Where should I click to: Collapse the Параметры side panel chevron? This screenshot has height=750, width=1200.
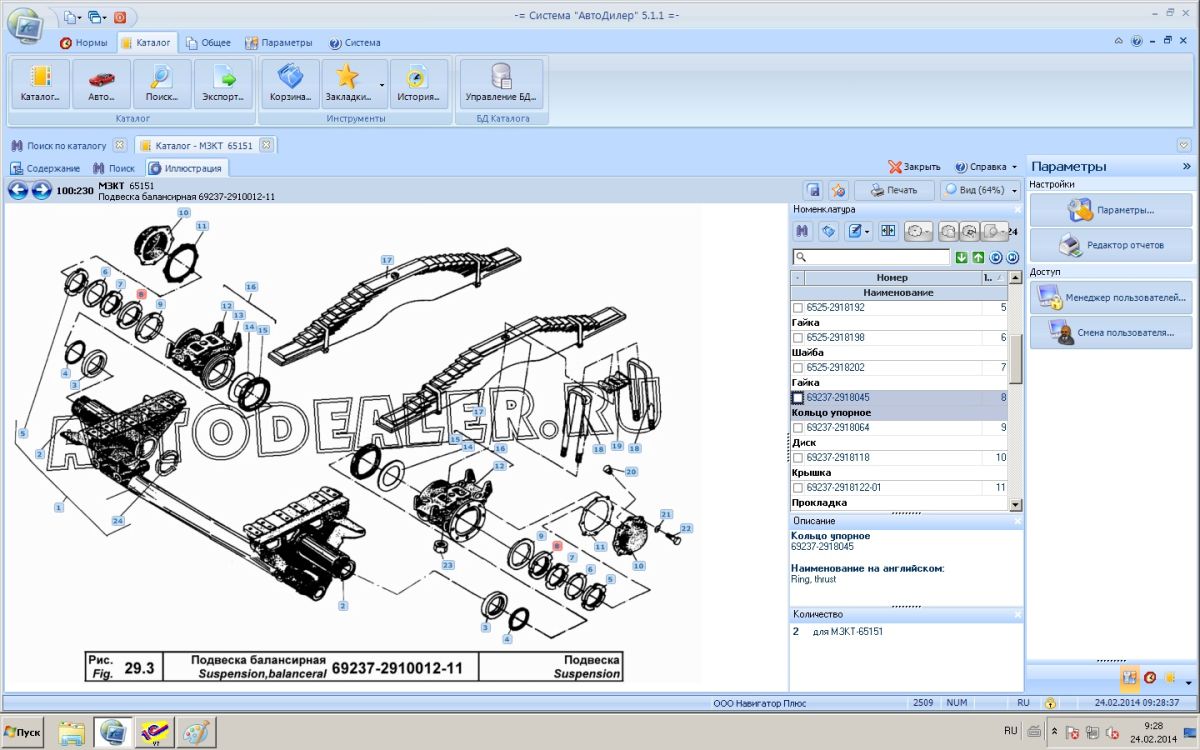click(x=1187, y=166)
